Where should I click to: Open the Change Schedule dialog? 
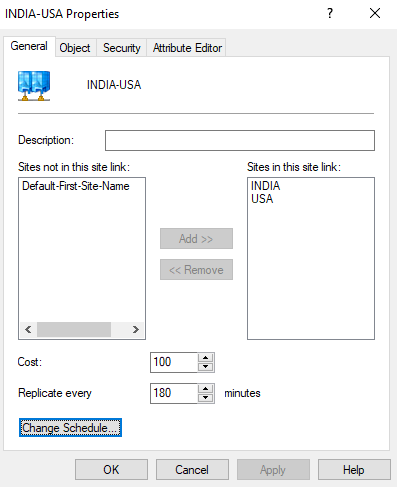pos(70,428)
